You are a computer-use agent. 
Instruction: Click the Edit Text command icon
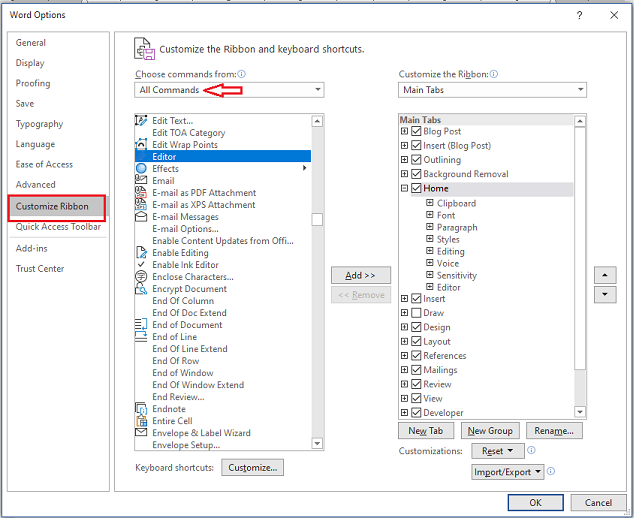tap(141, 120)
